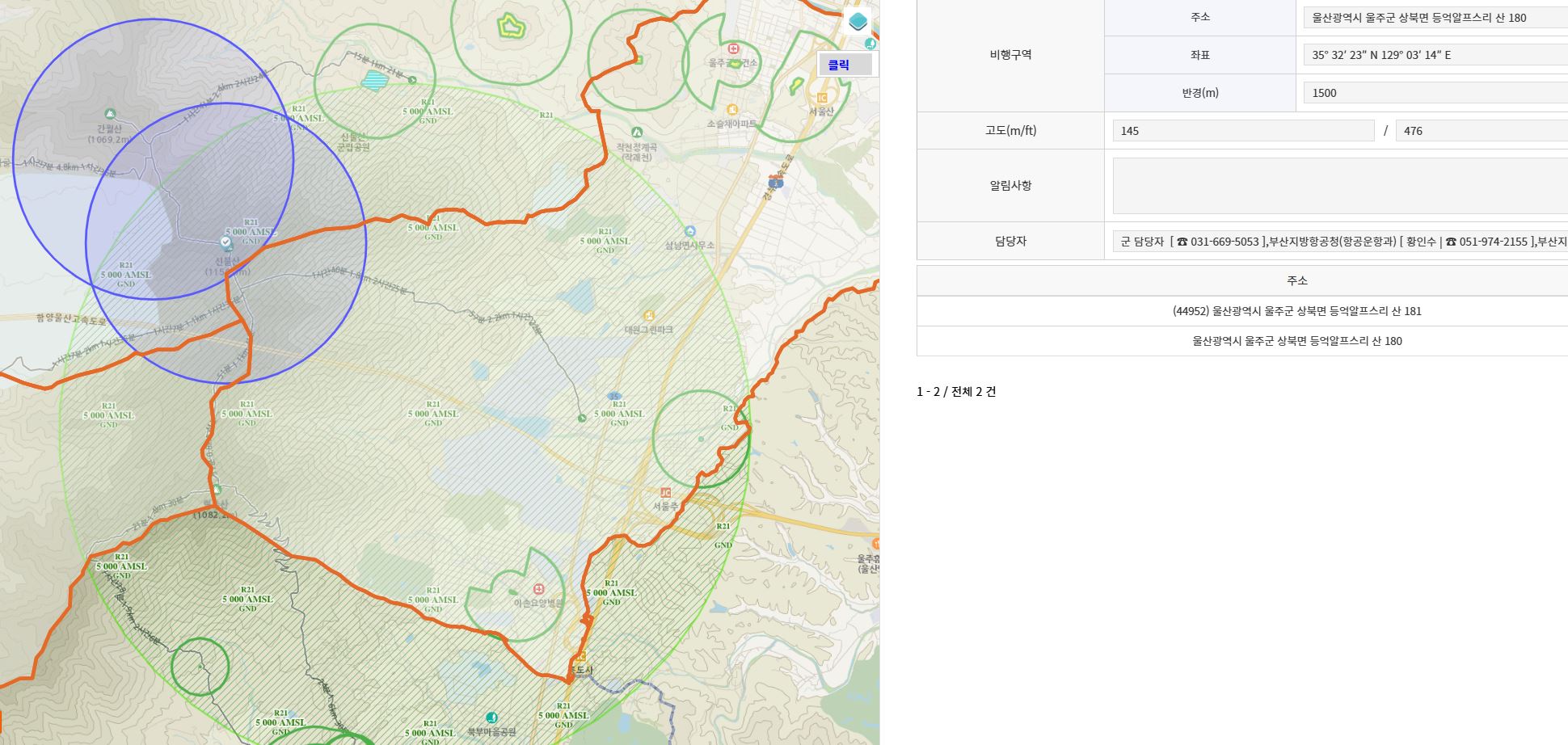
Task: Click the 간월산 (1069.2m) map label
Action: (110, 133)
